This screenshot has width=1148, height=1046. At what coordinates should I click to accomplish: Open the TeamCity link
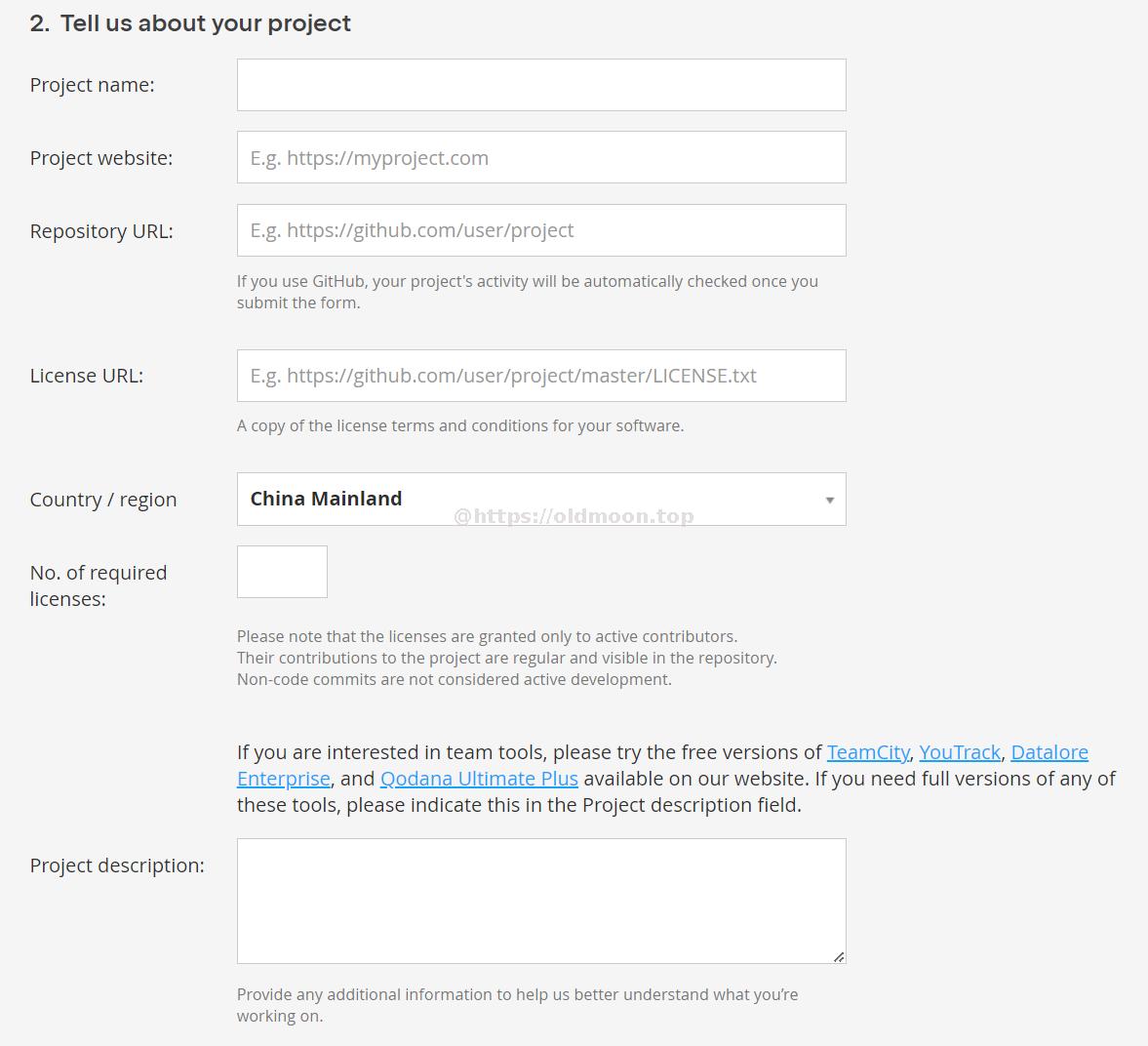pyautogui.click(x=868, y=752)
